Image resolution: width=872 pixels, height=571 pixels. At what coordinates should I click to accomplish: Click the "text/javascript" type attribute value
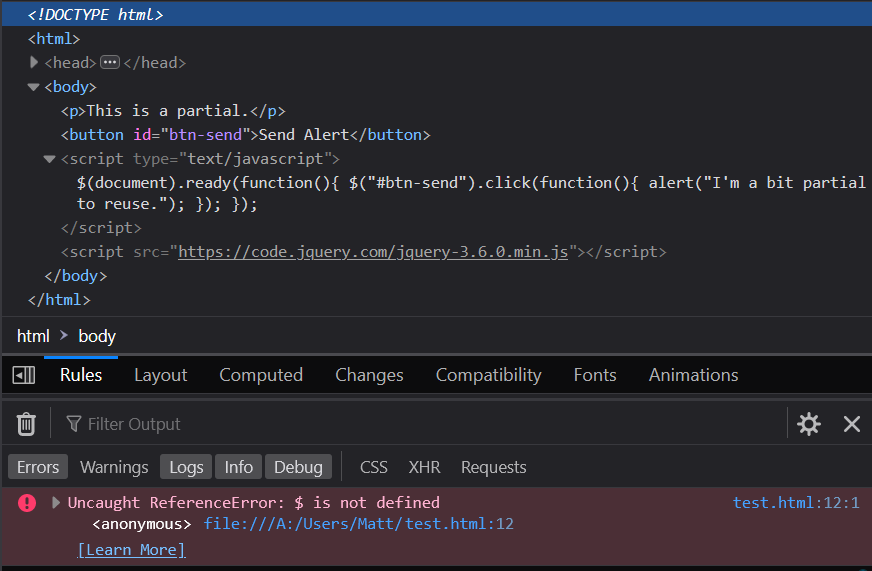tap(255, 159)
